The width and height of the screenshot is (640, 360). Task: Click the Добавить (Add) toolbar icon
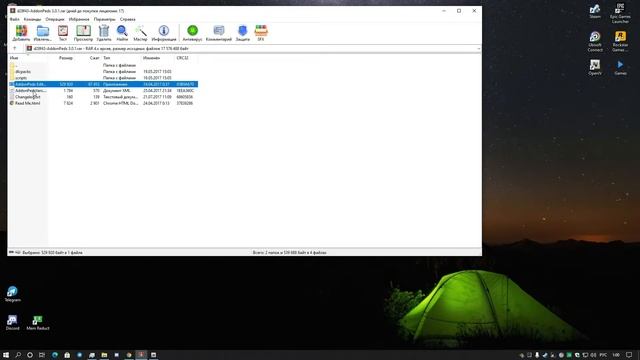click(21, 33)
